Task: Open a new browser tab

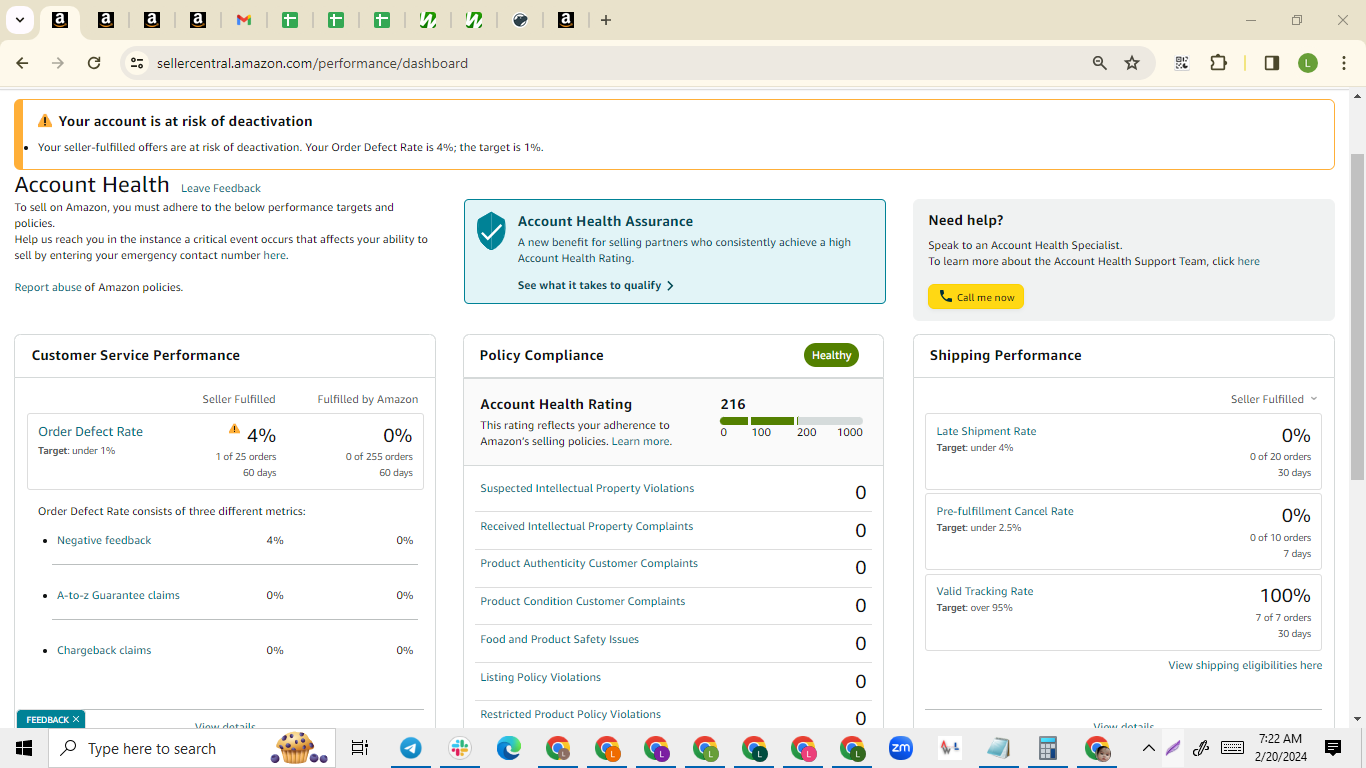Action: point(606,20)
